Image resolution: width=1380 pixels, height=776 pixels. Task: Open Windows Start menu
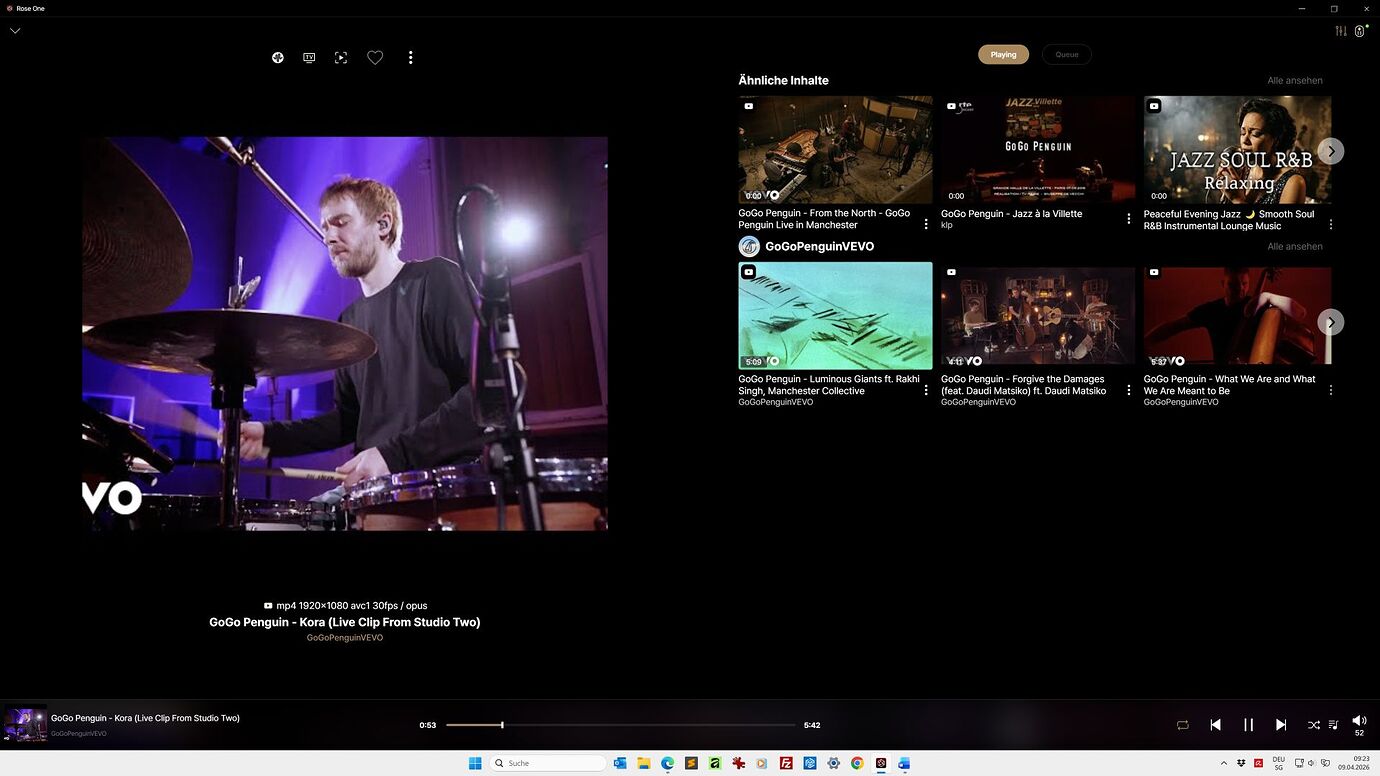475,763
